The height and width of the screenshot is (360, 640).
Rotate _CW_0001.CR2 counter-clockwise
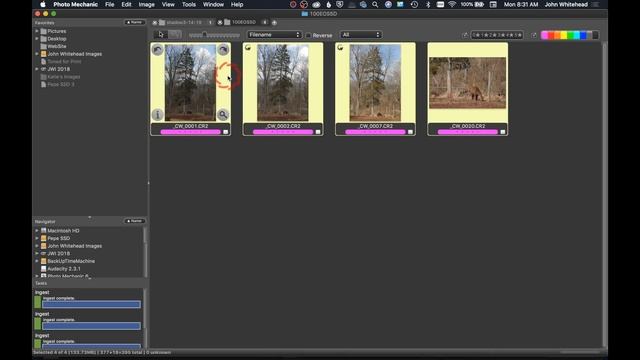pos(158,50)
